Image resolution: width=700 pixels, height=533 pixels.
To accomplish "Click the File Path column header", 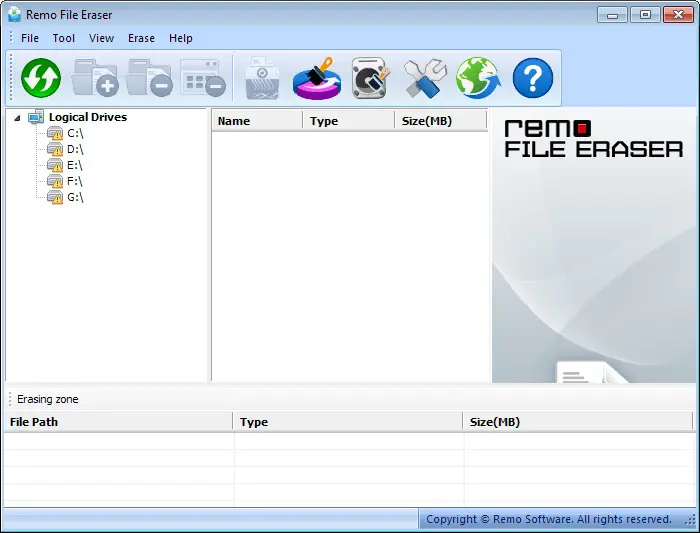I will pos(118,422).
